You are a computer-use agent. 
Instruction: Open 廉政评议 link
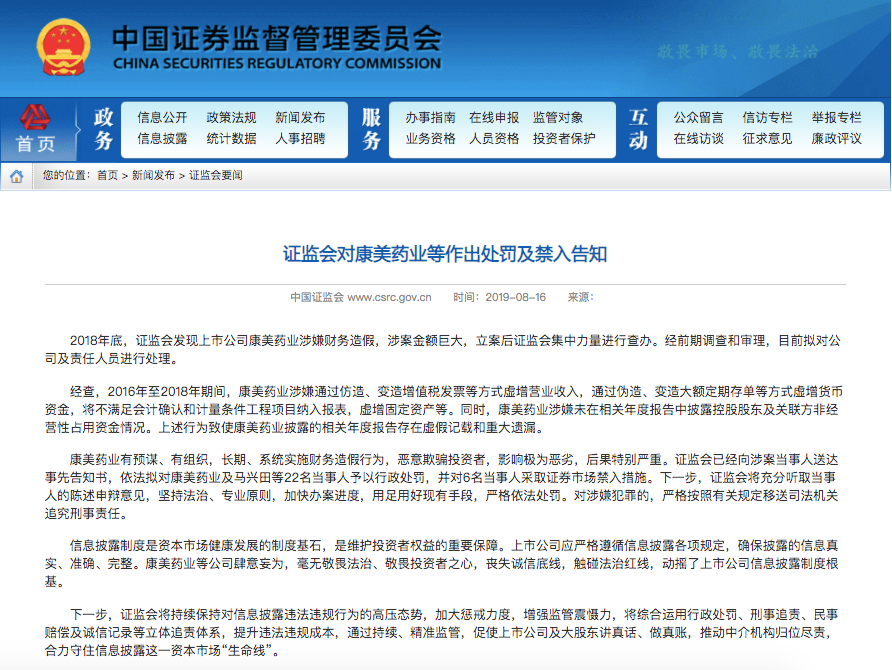(836, 139)
